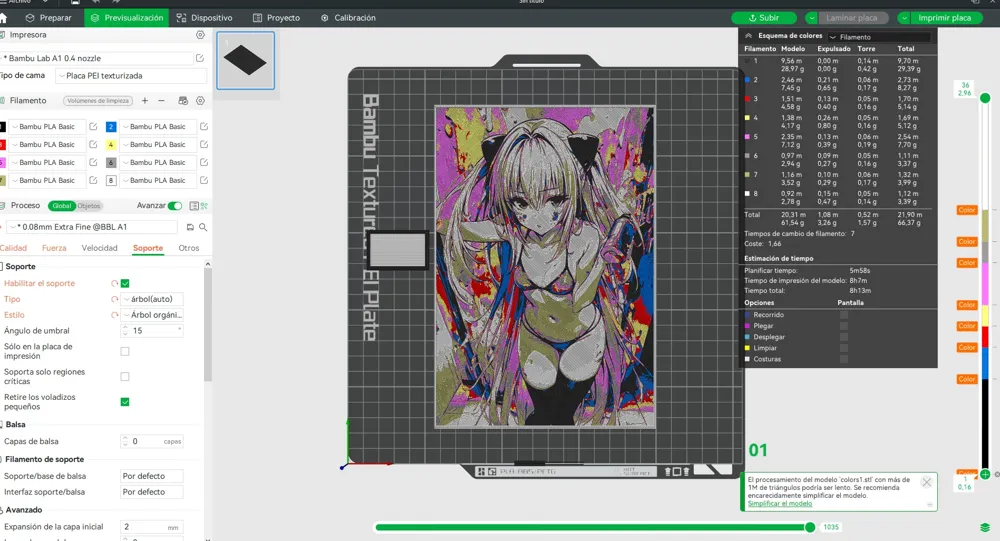This screenshot has height=541, width=1000.
Task: Open the Esquema de colores Filamento dropdown
Action: [x=879, y=37]
